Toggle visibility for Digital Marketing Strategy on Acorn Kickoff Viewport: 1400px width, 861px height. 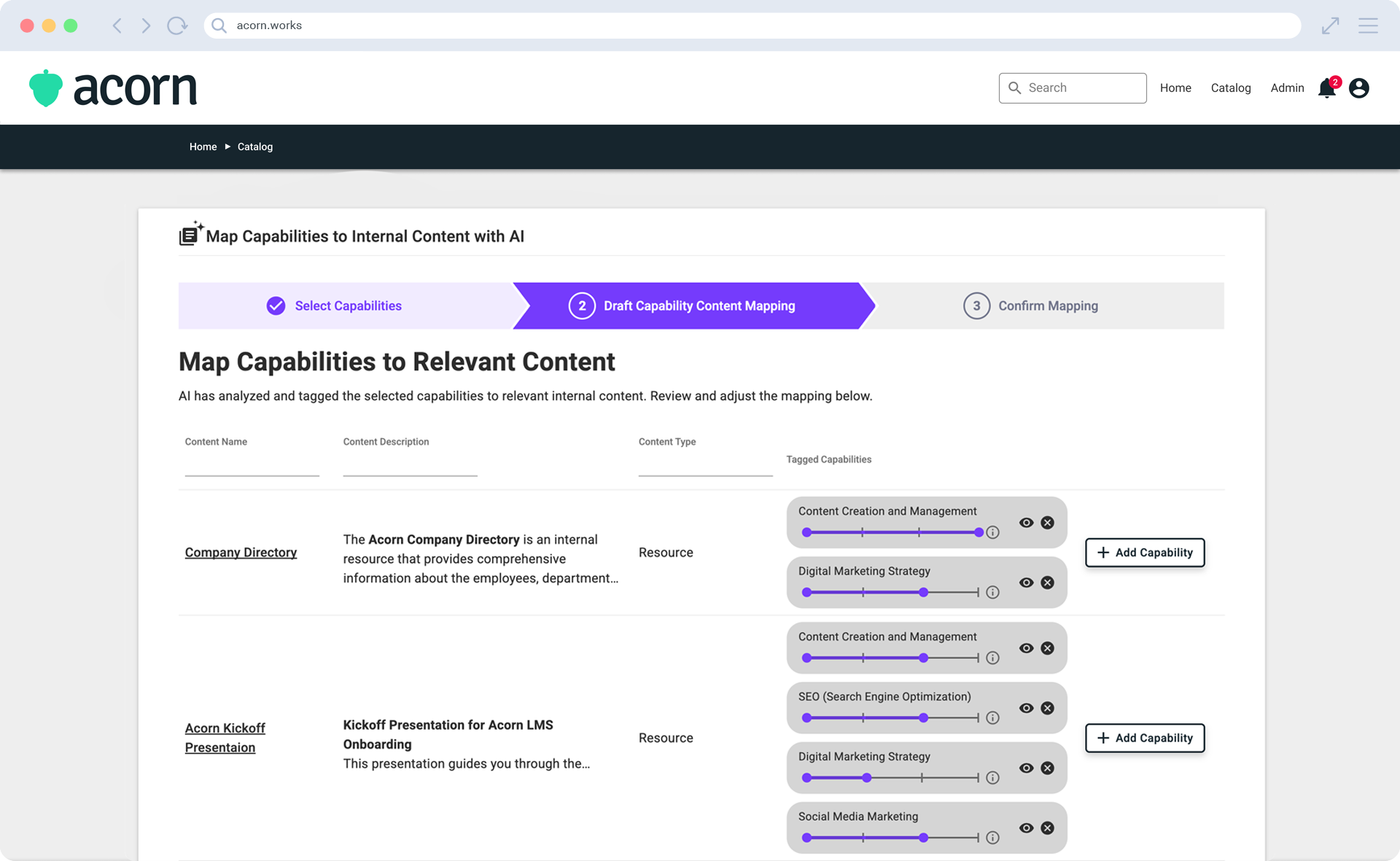coord(1026,768)
